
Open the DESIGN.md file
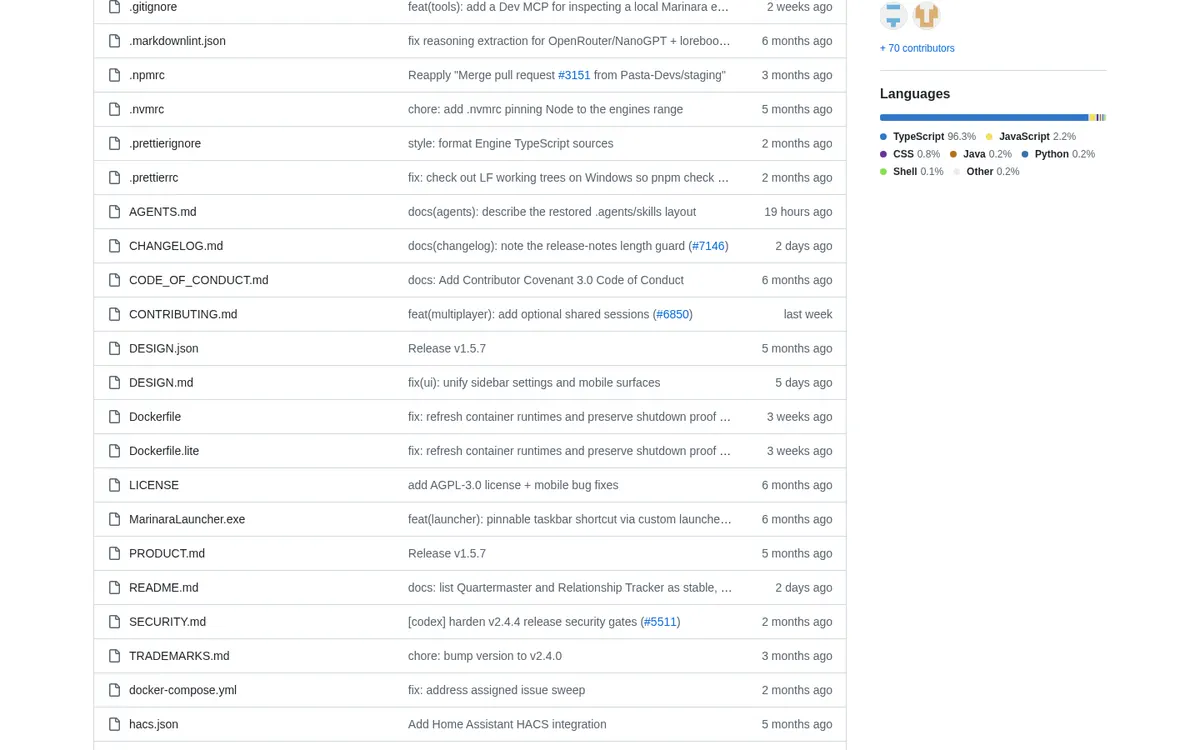coord(161,382)
